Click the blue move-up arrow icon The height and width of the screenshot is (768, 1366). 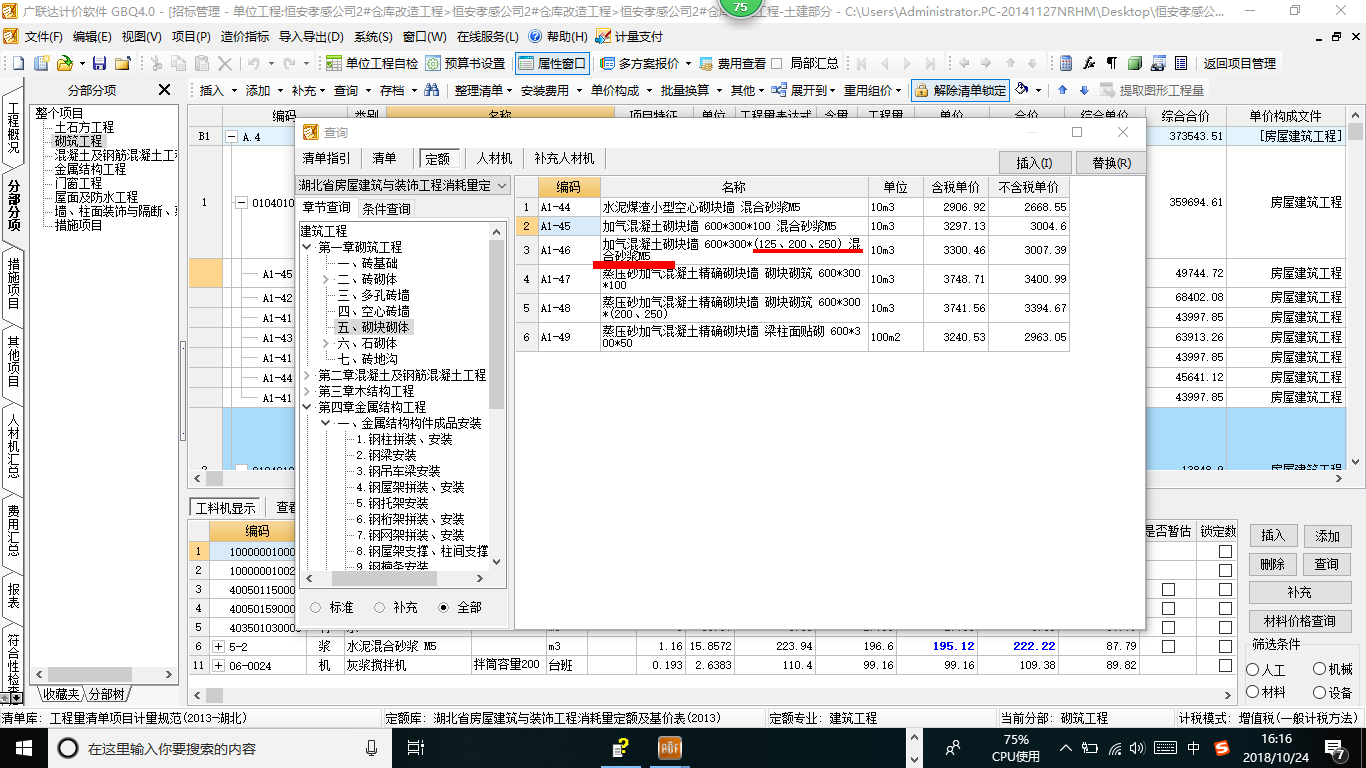point(1063,90)
